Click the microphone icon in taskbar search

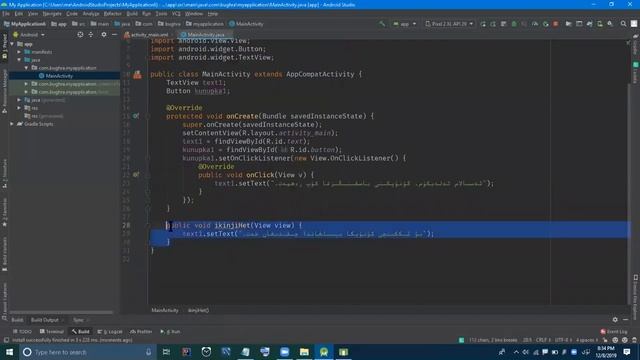click(x=149, y=352)
